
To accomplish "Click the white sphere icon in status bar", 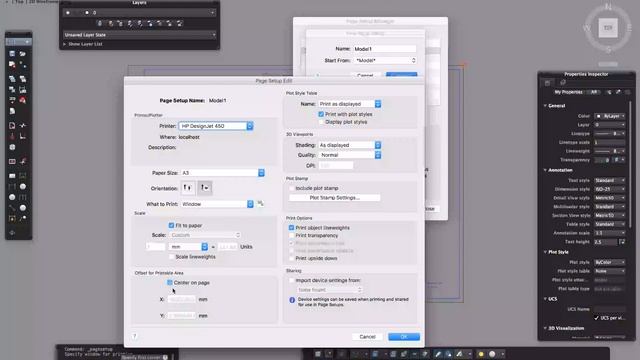I will 492,354.
